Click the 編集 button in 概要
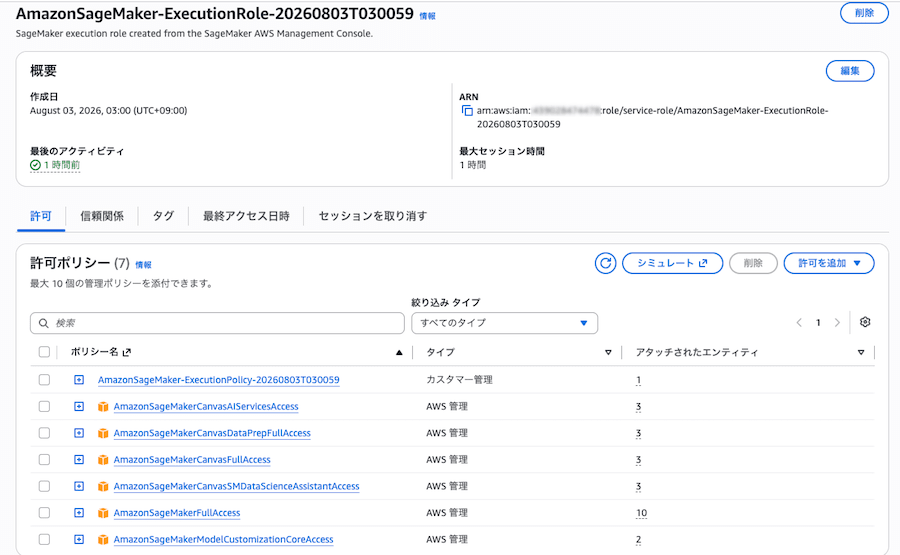Screen dimensions: 900x555 point(850,71)
